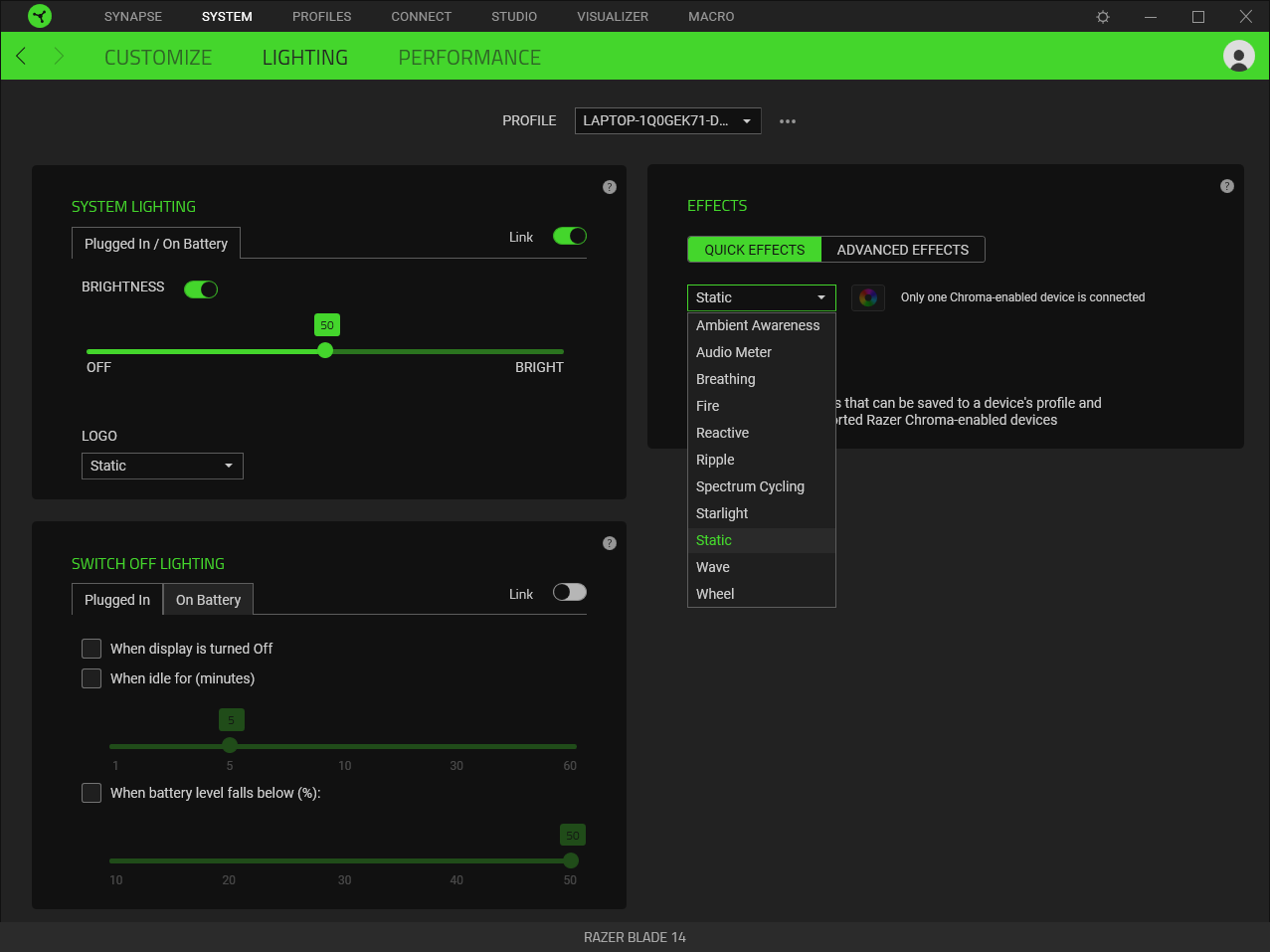This screenshot has width=1270, height=952.
Task: Open the Connect tab
Action: [422, 17]
